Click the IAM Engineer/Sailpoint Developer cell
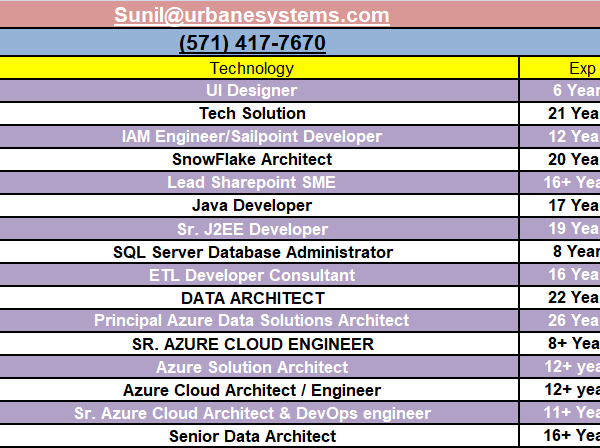 [x=252, y=136]
